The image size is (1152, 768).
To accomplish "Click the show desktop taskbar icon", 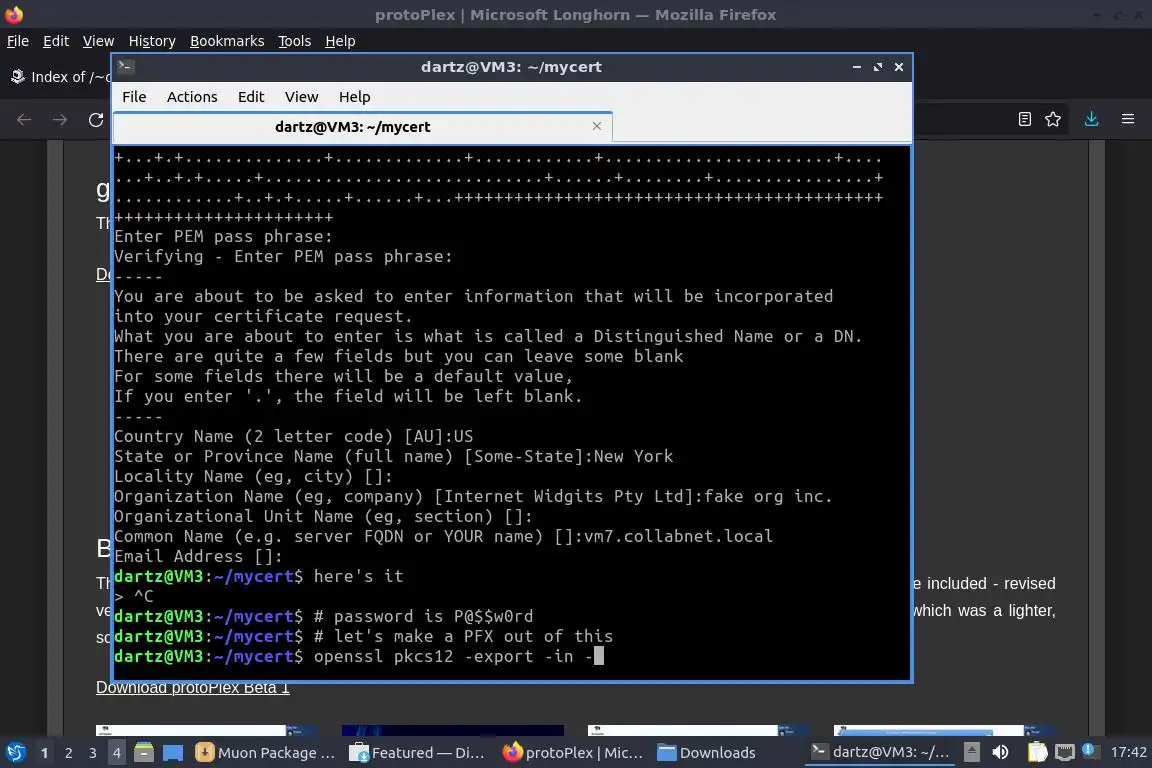I will [173, 753].
